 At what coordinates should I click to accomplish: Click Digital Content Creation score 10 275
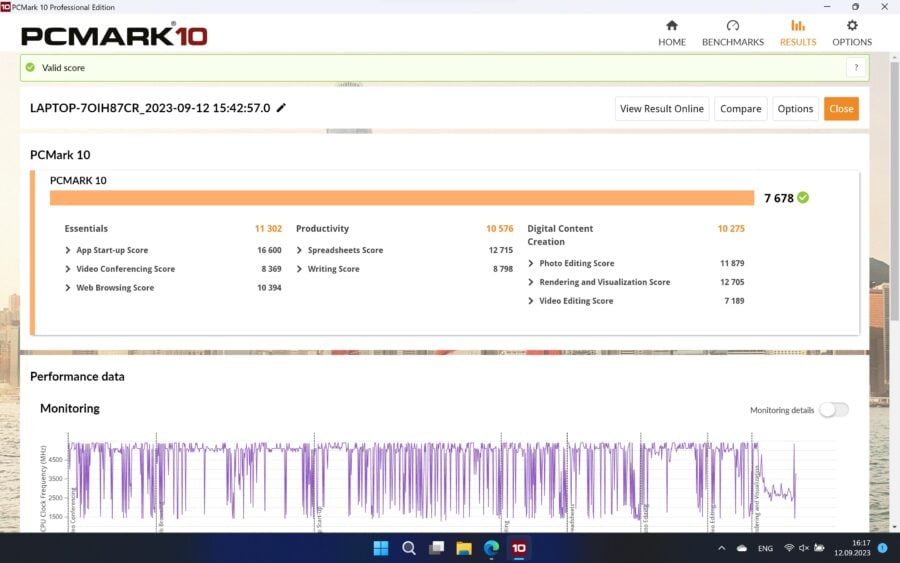pyautogui.click(x=731, y=228)
